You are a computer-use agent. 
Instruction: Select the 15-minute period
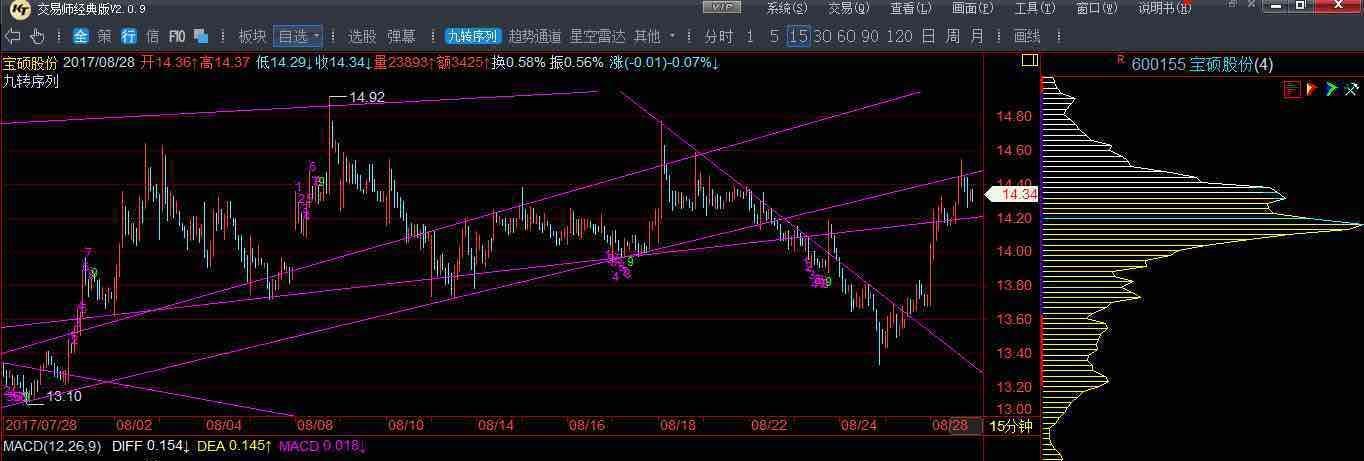(x=798, y=36)
